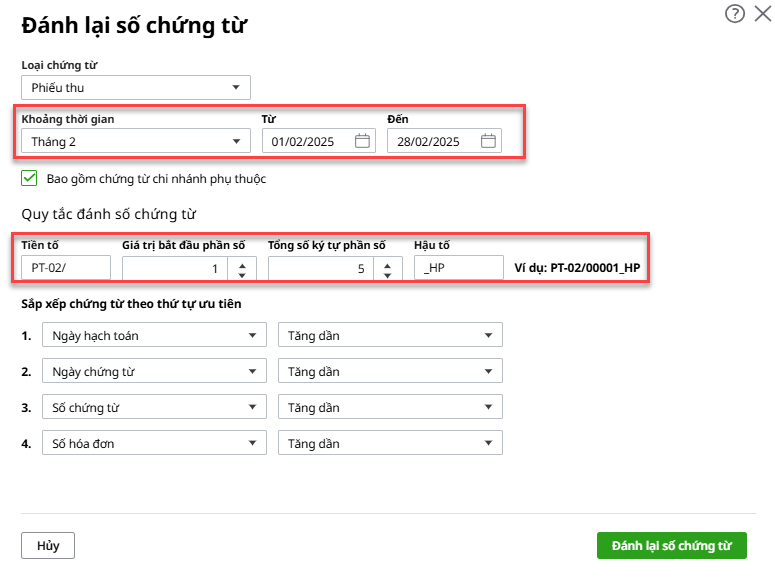Increase the Tổng số ký tự phần số value
Image resolution: width=775 pixels, height=585 pixels.
[389, 262]
